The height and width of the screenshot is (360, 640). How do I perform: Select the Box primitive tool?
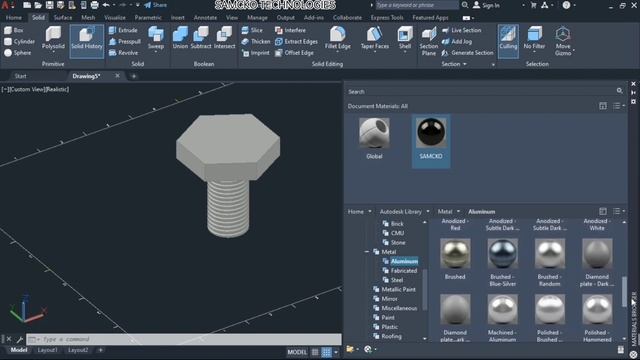14,30
